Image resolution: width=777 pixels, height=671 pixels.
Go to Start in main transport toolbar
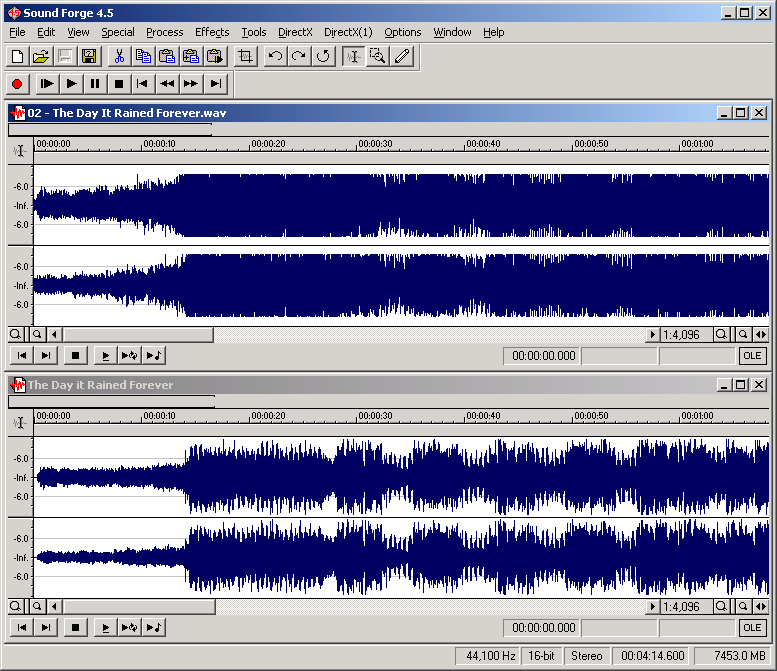coord(142,84)
